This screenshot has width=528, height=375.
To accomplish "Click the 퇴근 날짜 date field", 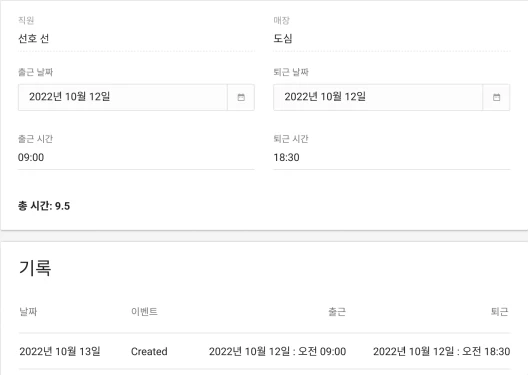I will pos(378,97).
